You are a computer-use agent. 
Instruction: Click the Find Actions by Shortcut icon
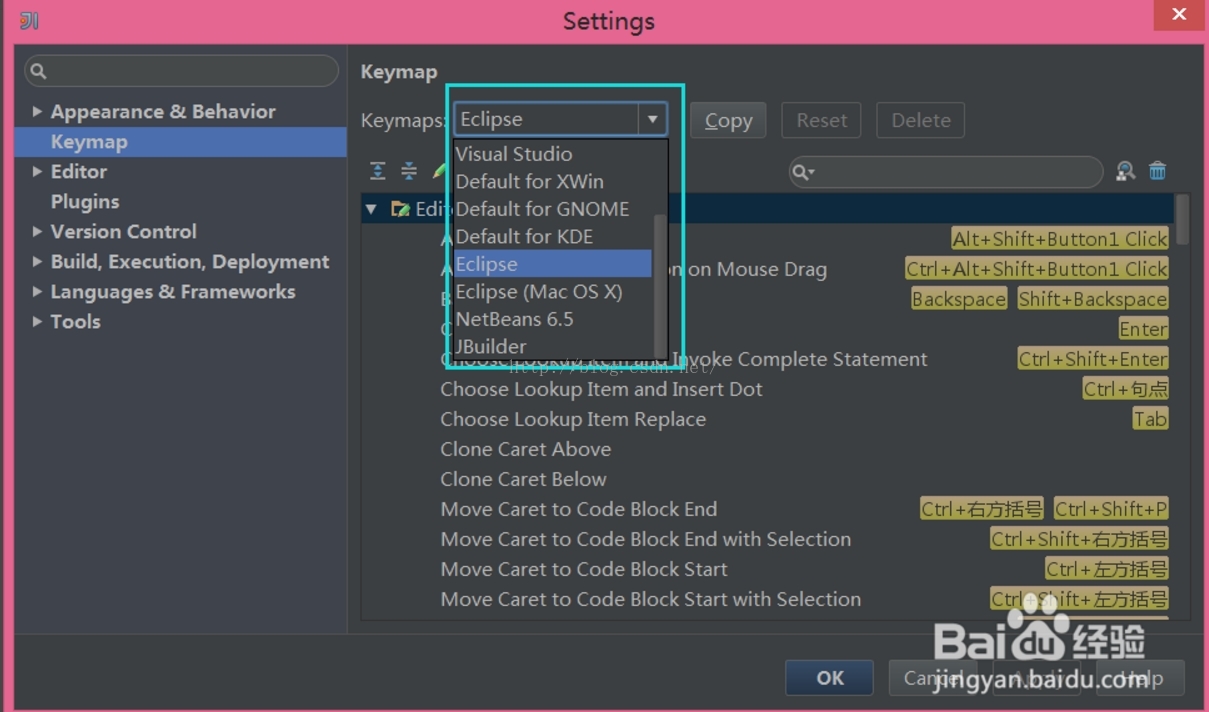coord(1126,171)
